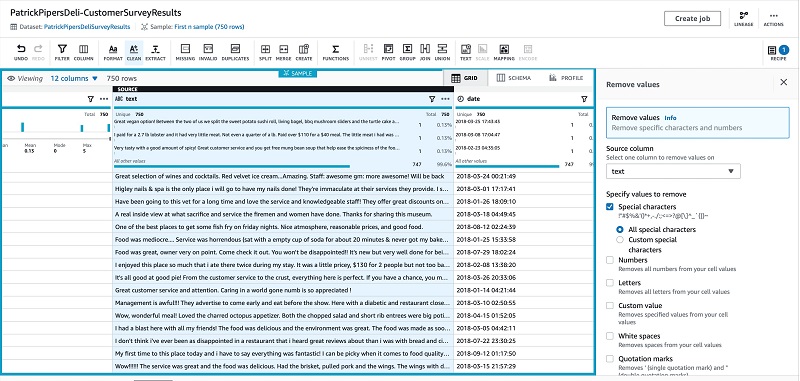Click the Scale tool

[x=482, y=52]
